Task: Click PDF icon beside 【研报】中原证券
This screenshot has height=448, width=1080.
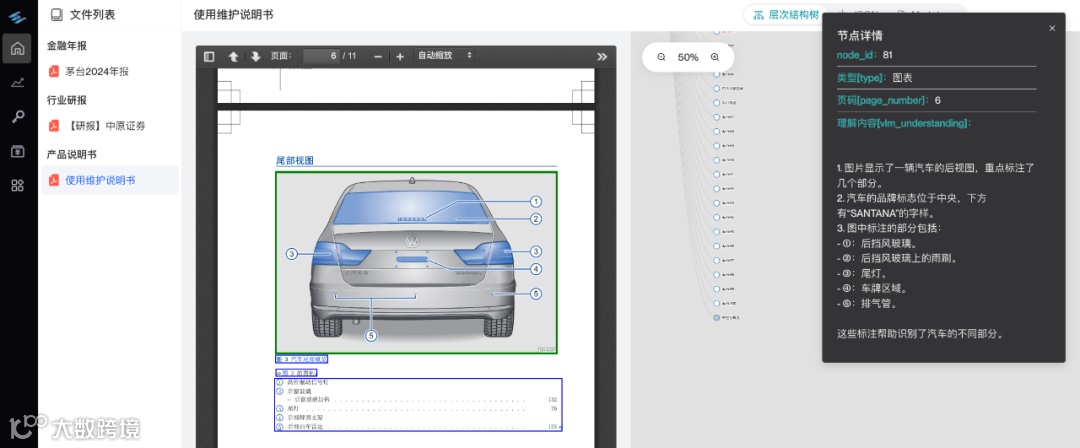Action: coord(54,125)
